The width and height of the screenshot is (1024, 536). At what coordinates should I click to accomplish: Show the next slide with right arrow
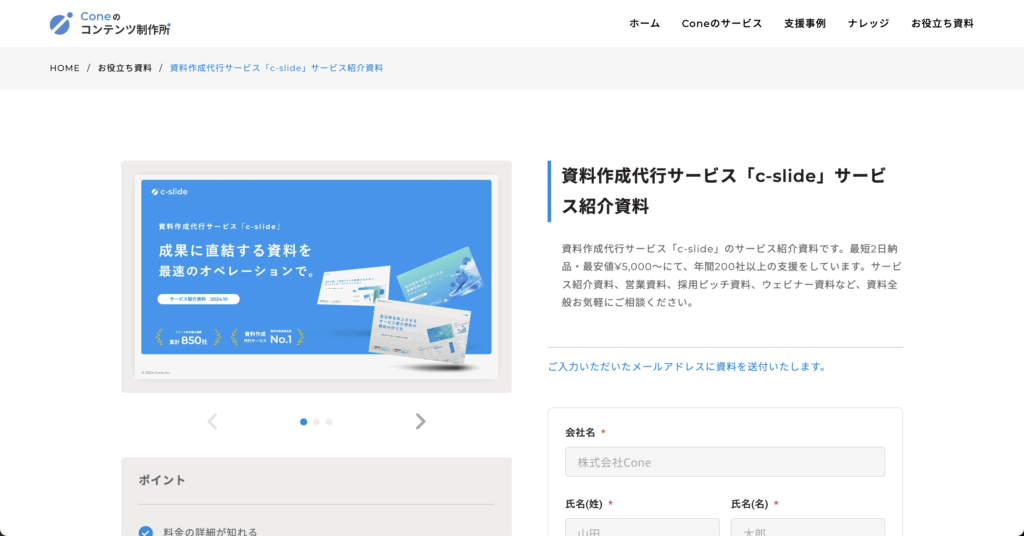coord(421,422)
